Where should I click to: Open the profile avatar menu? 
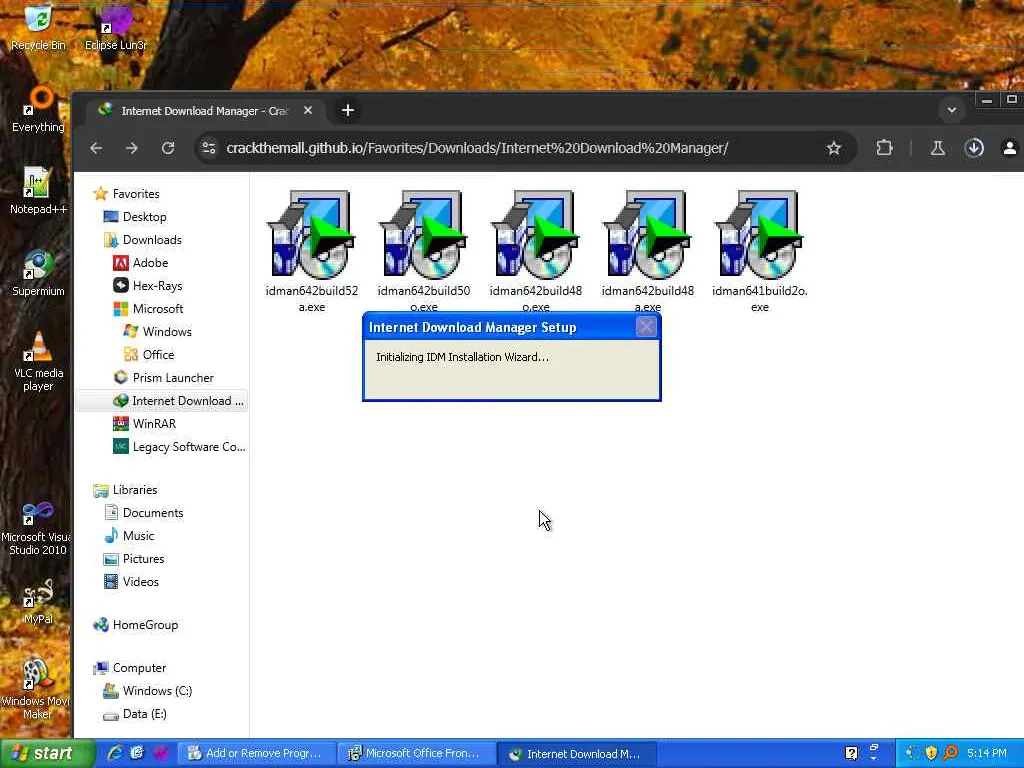point(1010,148)
